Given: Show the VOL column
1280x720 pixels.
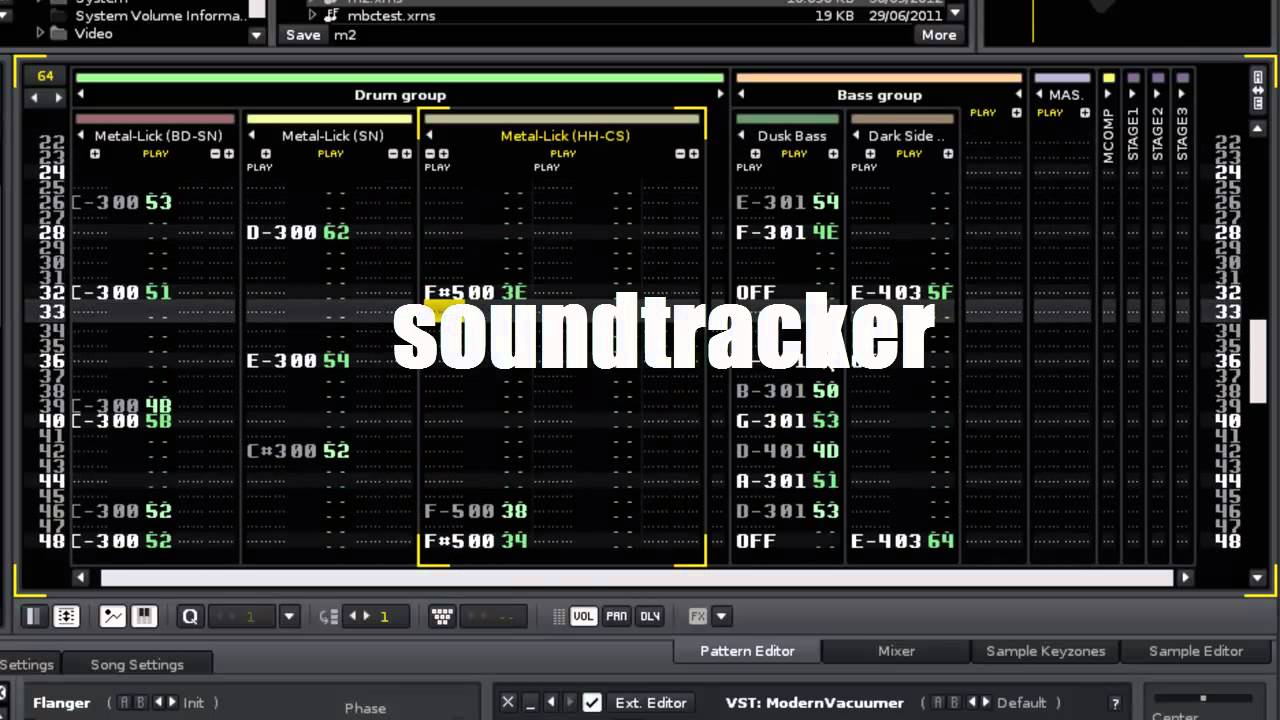Looking at the screenshot, I should [583, 616].
